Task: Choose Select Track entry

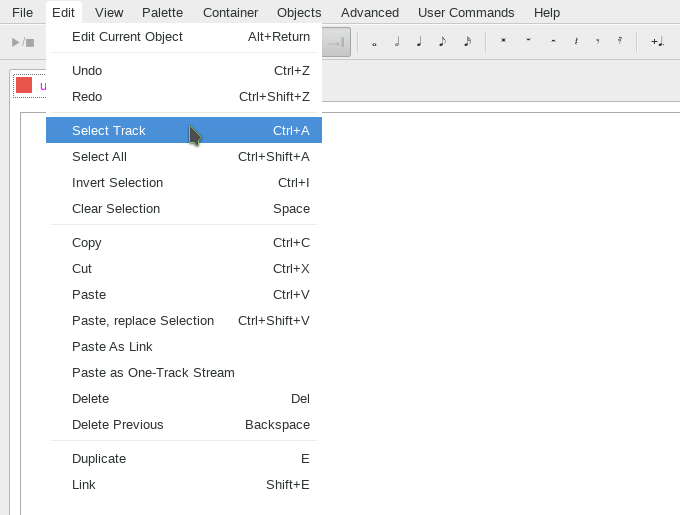Action: click(184, 130)
